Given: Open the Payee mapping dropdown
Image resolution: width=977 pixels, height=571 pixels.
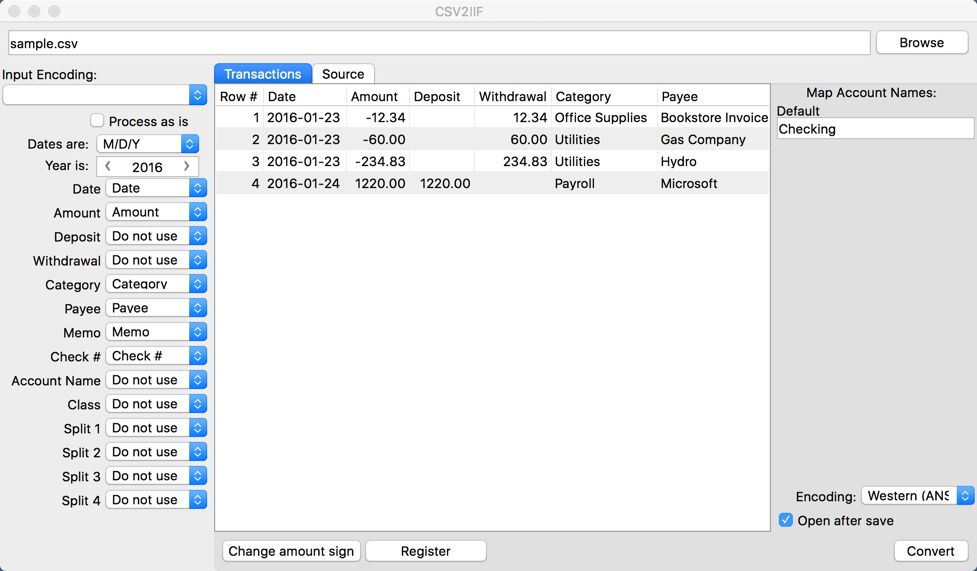Looking at the screenshot, I should point(156,308).
